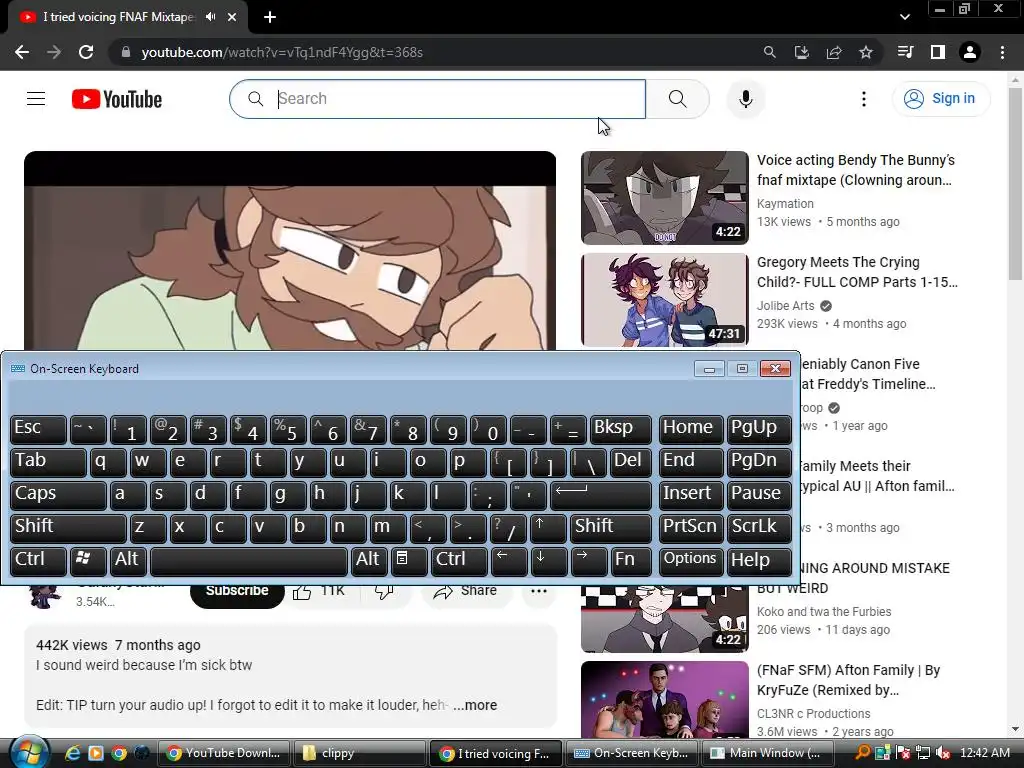Close the 'I tried voicing FNAF' tab
Screen dimensions: 1024x768
pyautogui.click(x=232, y=17)
